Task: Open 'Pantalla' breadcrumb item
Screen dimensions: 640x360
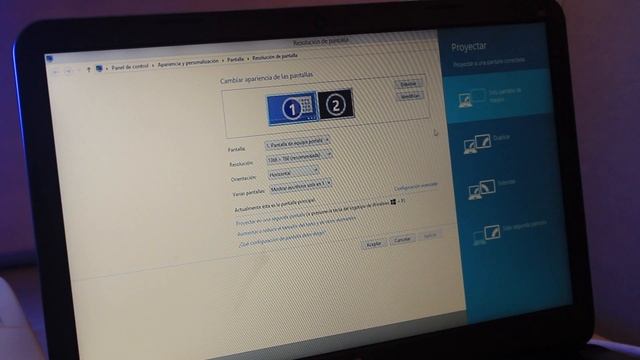Action: coord(236,59)
